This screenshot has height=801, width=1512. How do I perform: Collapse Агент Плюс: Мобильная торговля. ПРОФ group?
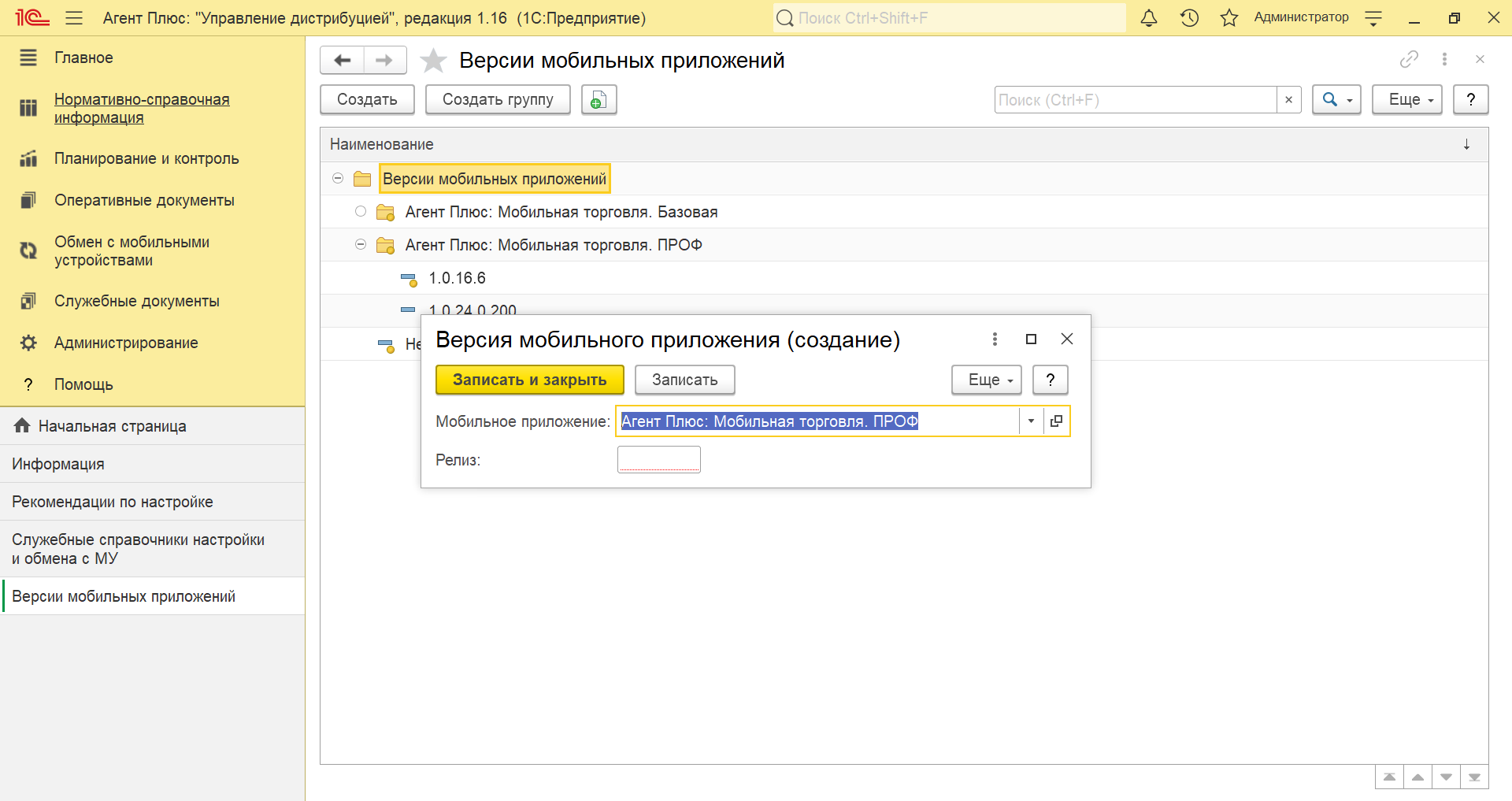pyautogui.click(x=361, y=244)
